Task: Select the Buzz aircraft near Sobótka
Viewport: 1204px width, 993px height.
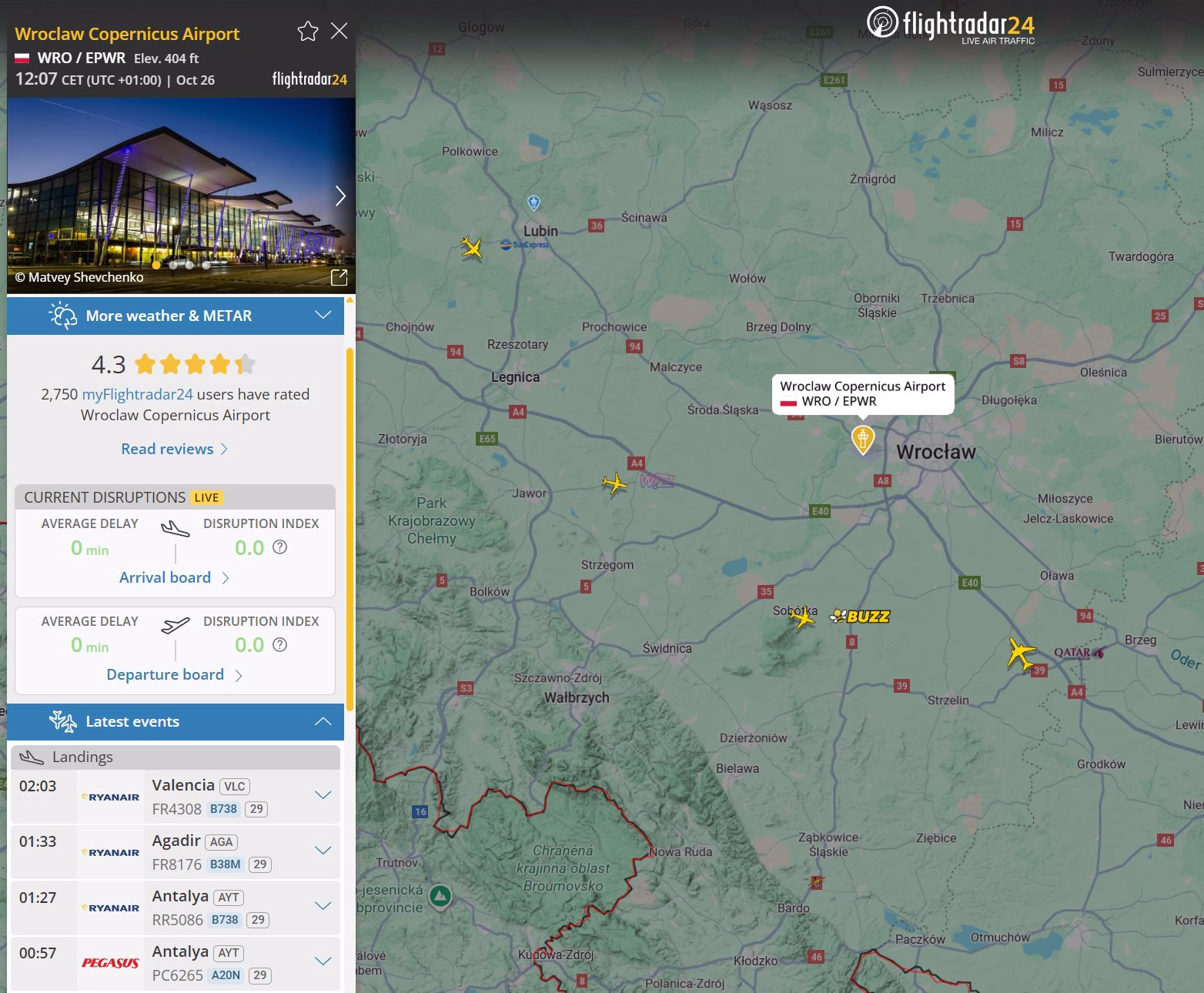Action: [x=802, y=617]
